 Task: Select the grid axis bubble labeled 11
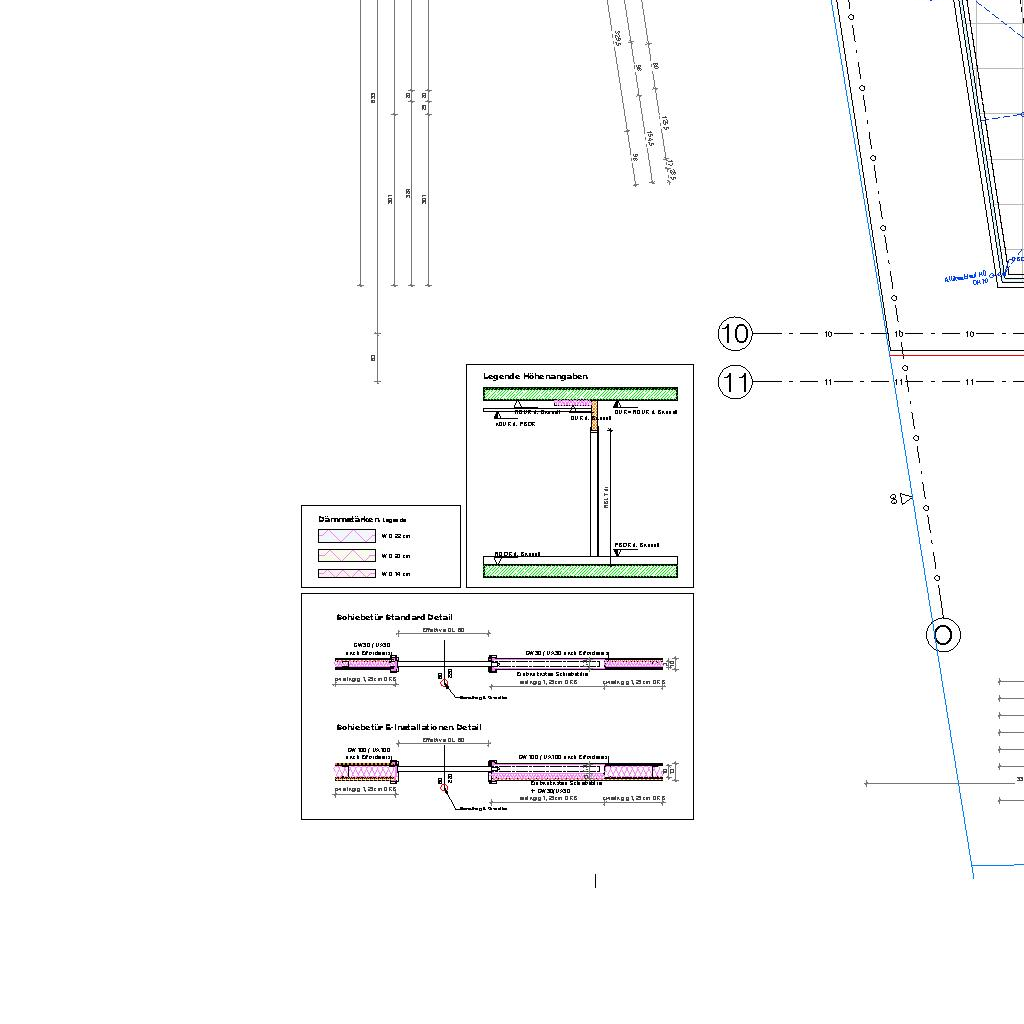735,382
